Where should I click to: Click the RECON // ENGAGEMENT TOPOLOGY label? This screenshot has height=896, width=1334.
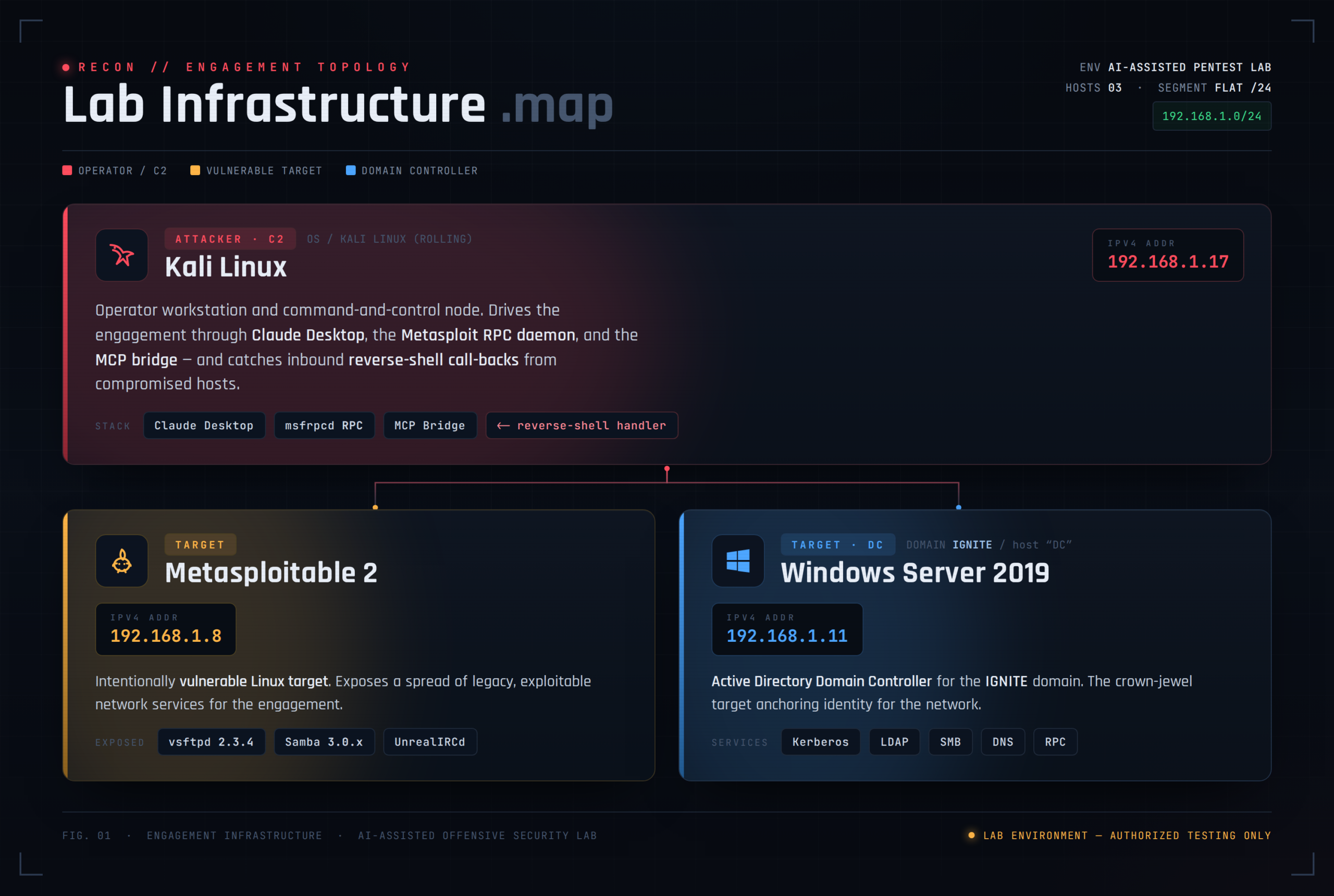coord(244,67)
